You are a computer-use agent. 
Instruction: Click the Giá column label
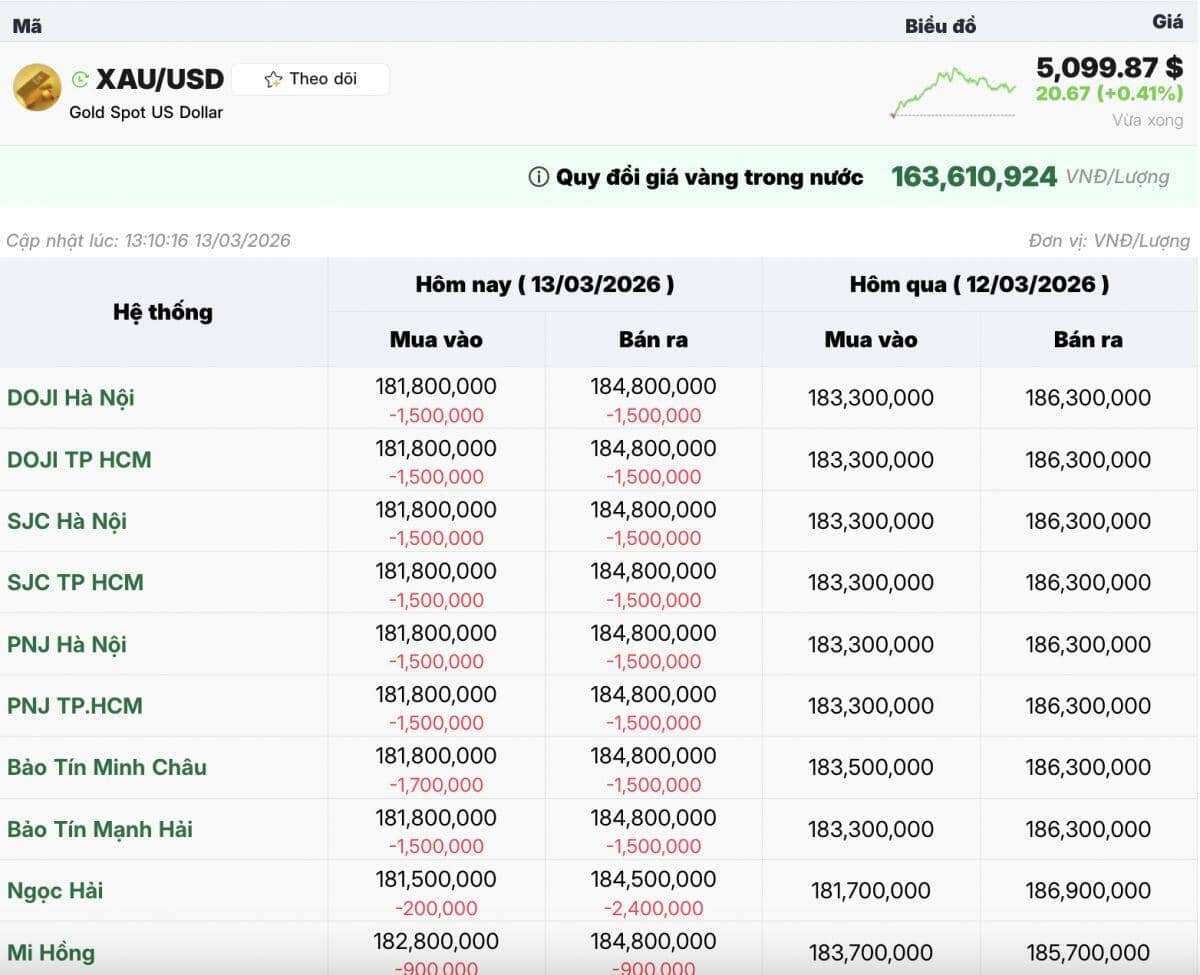tap(1167, 21)
